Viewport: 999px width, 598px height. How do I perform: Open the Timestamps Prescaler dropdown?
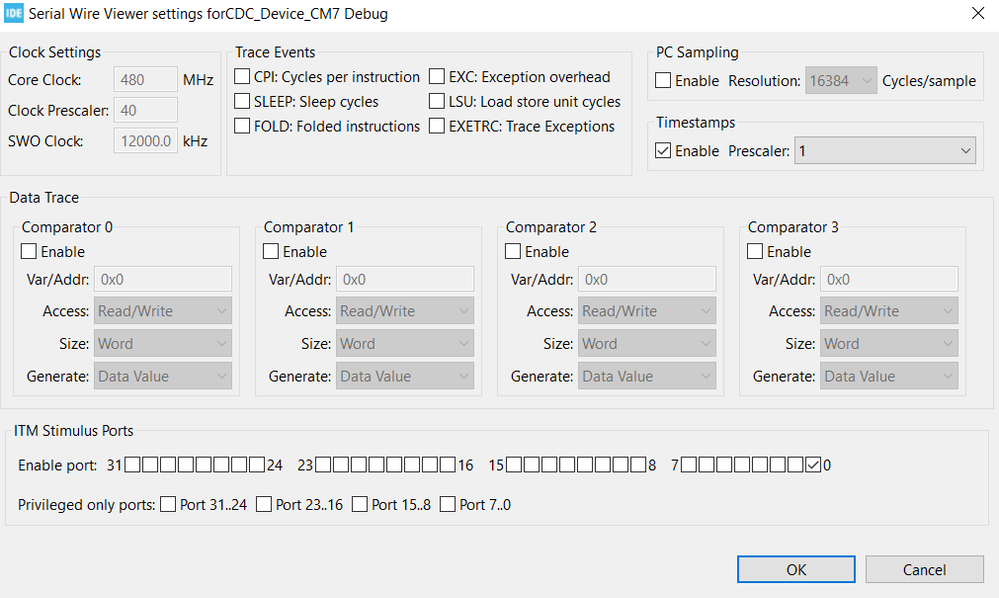pos(885,150)
